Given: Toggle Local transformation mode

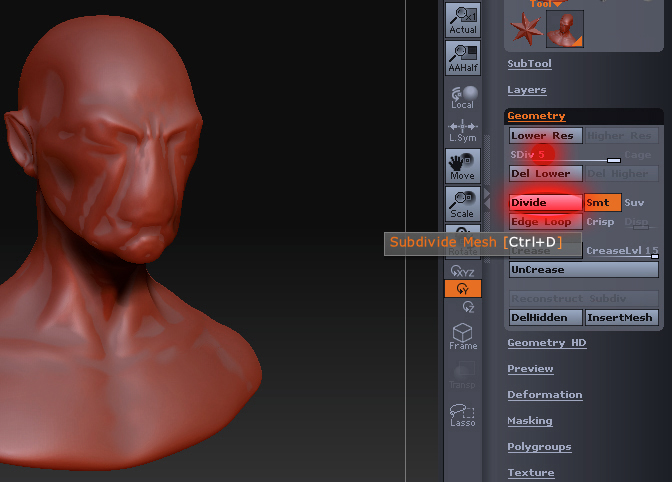Looking at the screenshot, I should tap(462, 96).
